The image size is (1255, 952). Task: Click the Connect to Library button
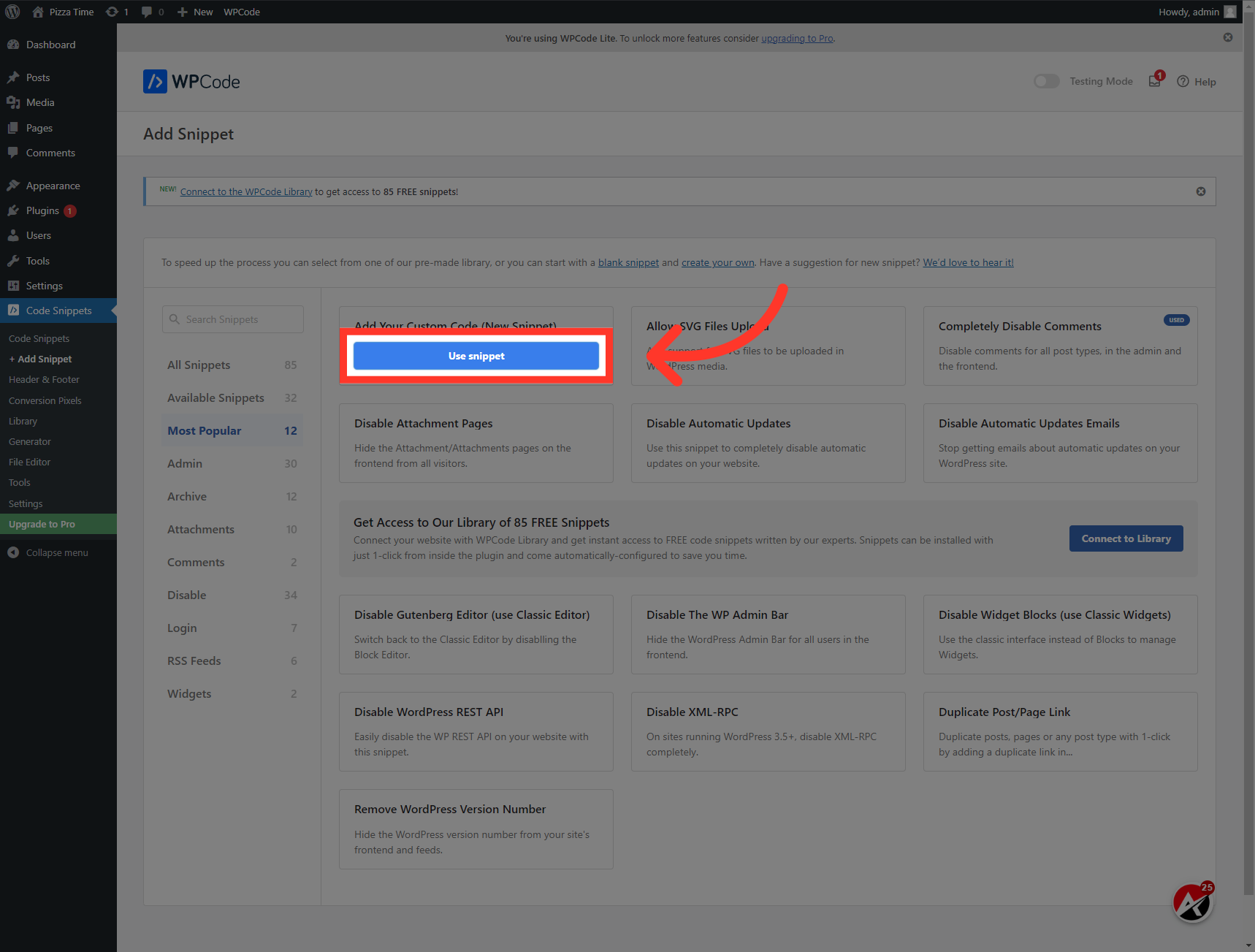pos(1126,538)
